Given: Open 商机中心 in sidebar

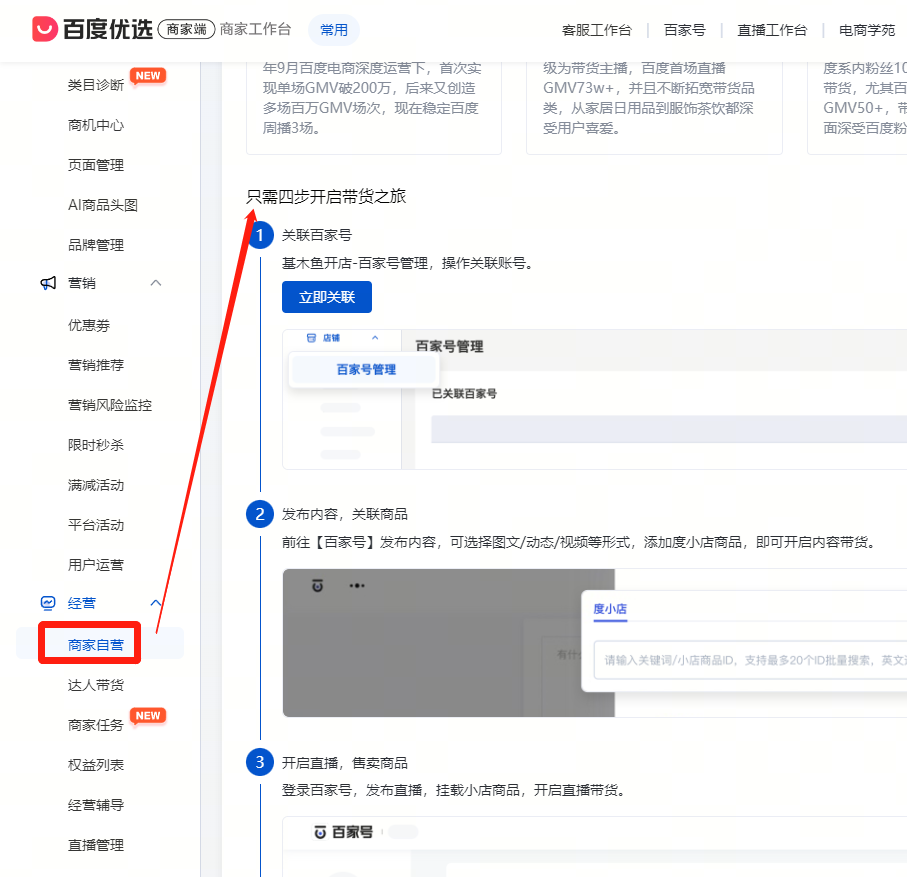Looking at the screenshot, I should [96, 125].
